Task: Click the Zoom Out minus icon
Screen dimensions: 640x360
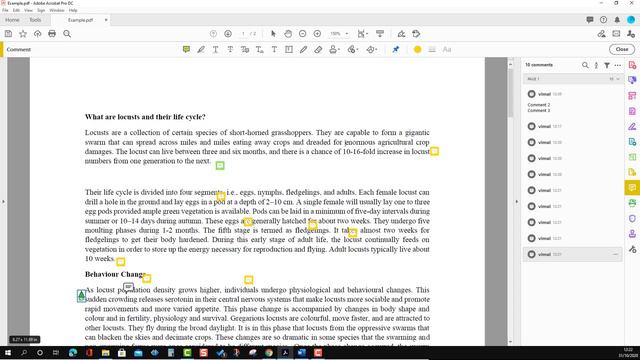Action: [302, 34]
